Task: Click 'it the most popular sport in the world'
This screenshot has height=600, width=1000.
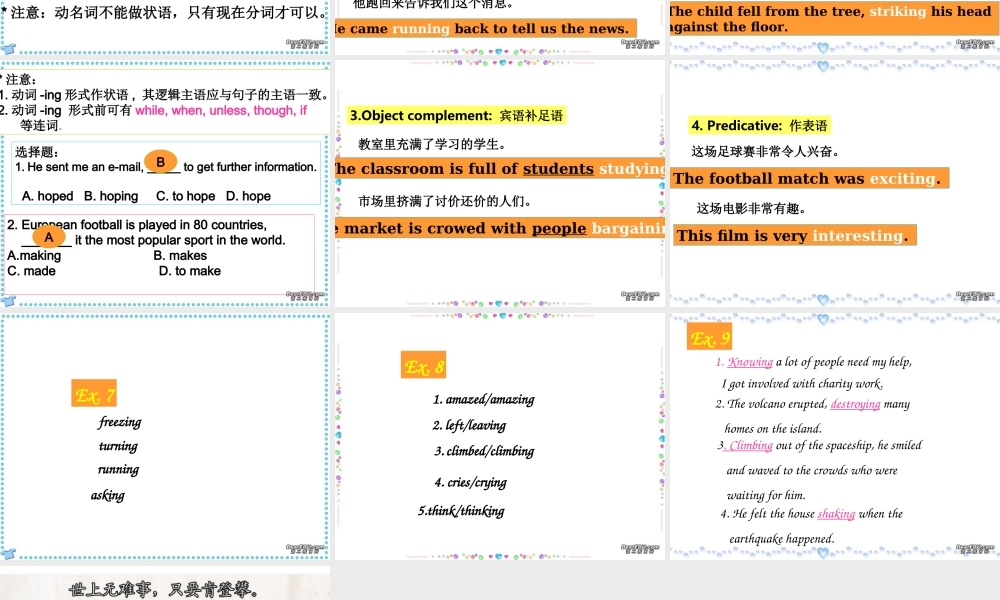Action: [x=180, y=240]
